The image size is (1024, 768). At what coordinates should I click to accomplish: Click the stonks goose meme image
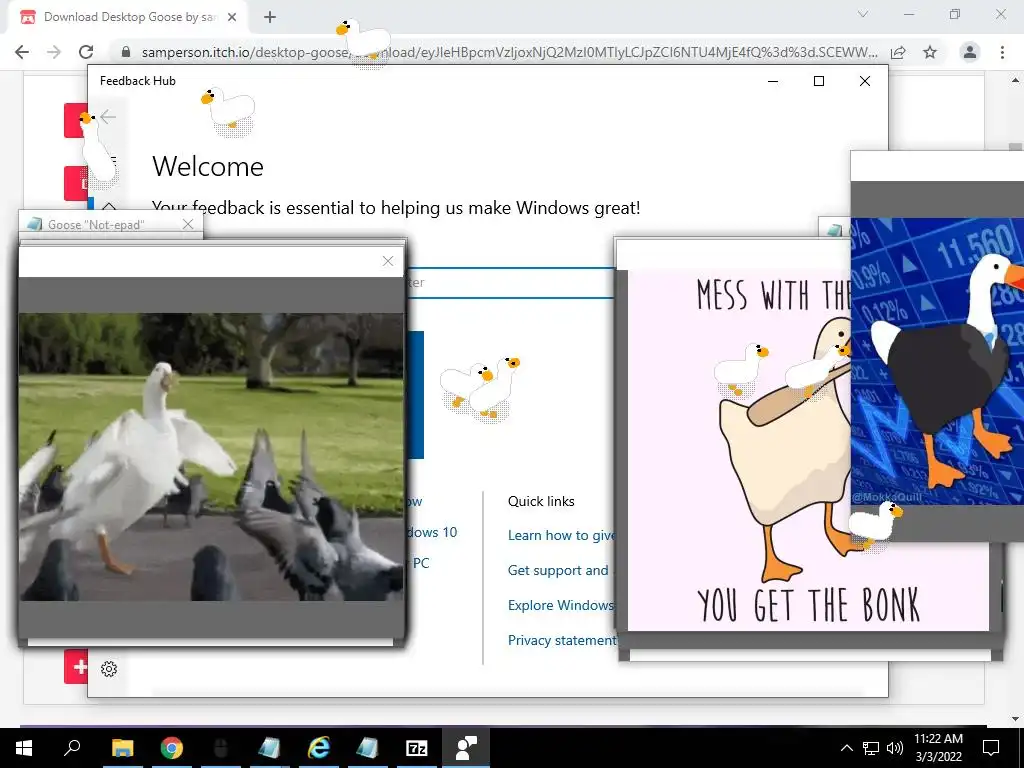pyautogui.click(x=937, y=361)
